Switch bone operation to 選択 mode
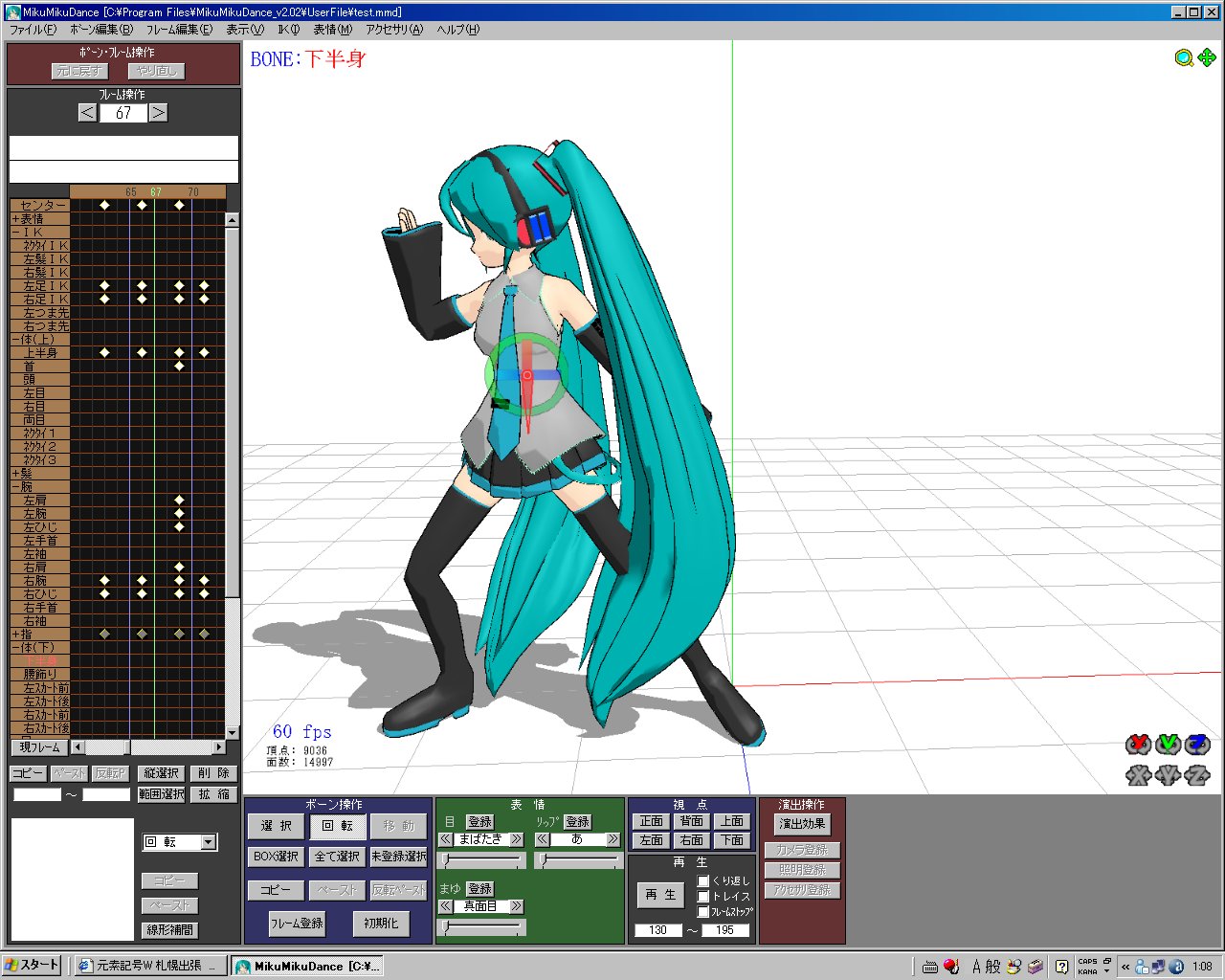 coord(277,826)
